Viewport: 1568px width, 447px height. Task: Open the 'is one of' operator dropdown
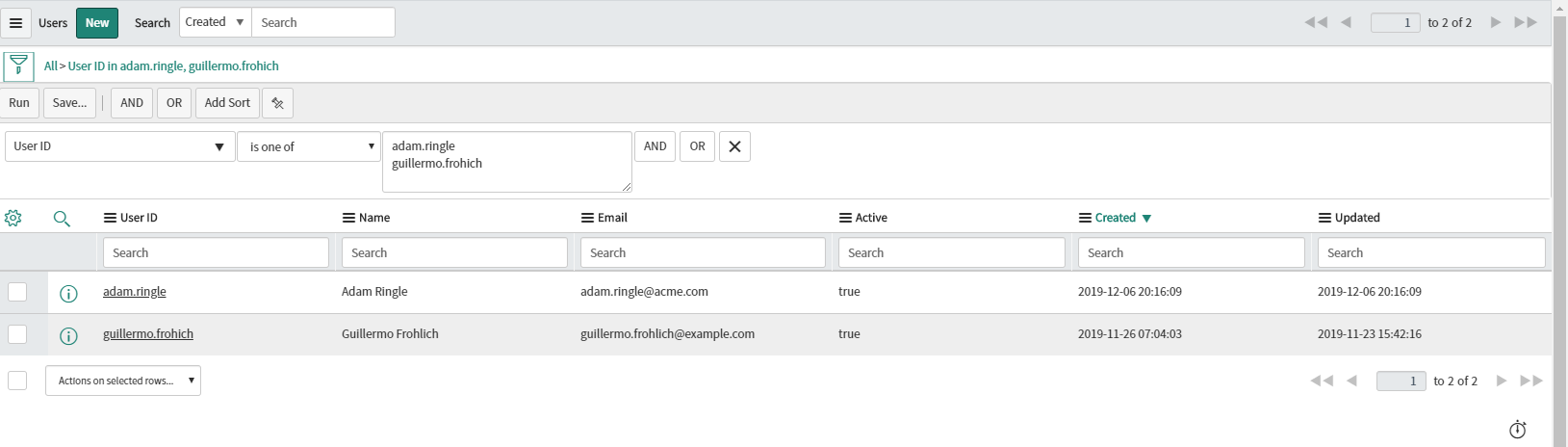pyautogui.click(x=309, y=146)
